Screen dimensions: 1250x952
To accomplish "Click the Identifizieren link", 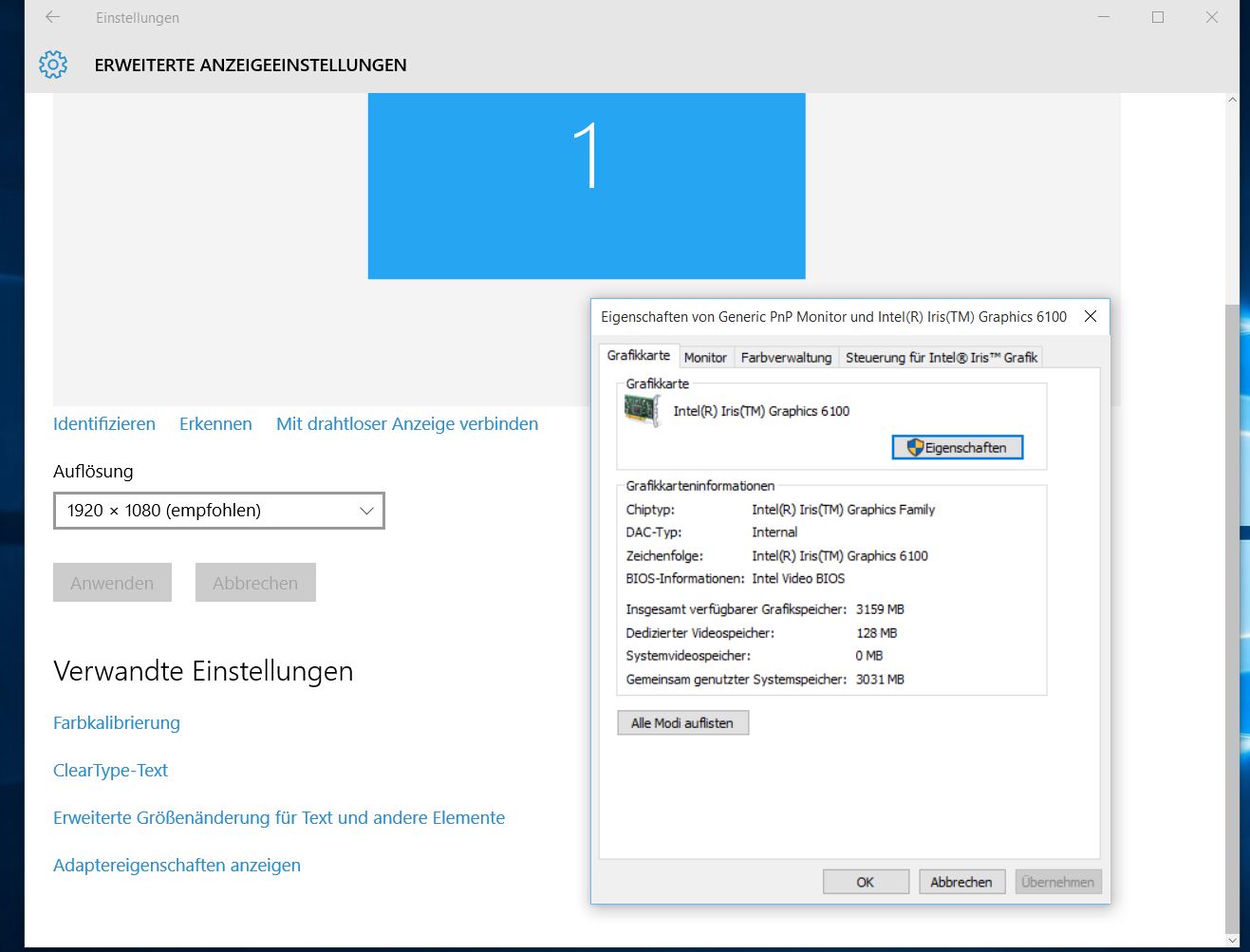I will tap(103, 423).
